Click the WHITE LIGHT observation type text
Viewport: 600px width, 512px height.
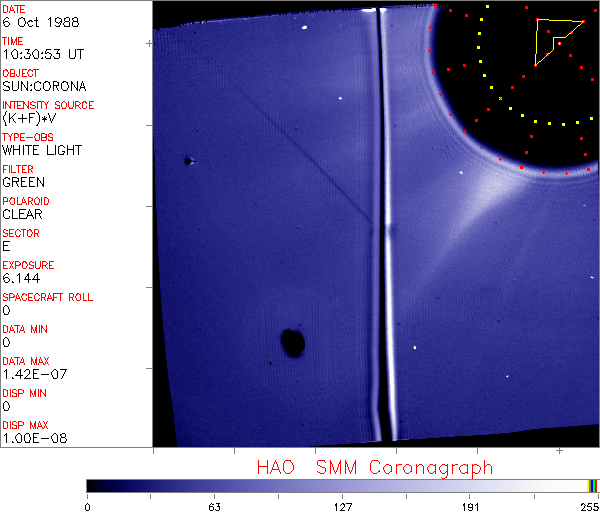(42, 150)
